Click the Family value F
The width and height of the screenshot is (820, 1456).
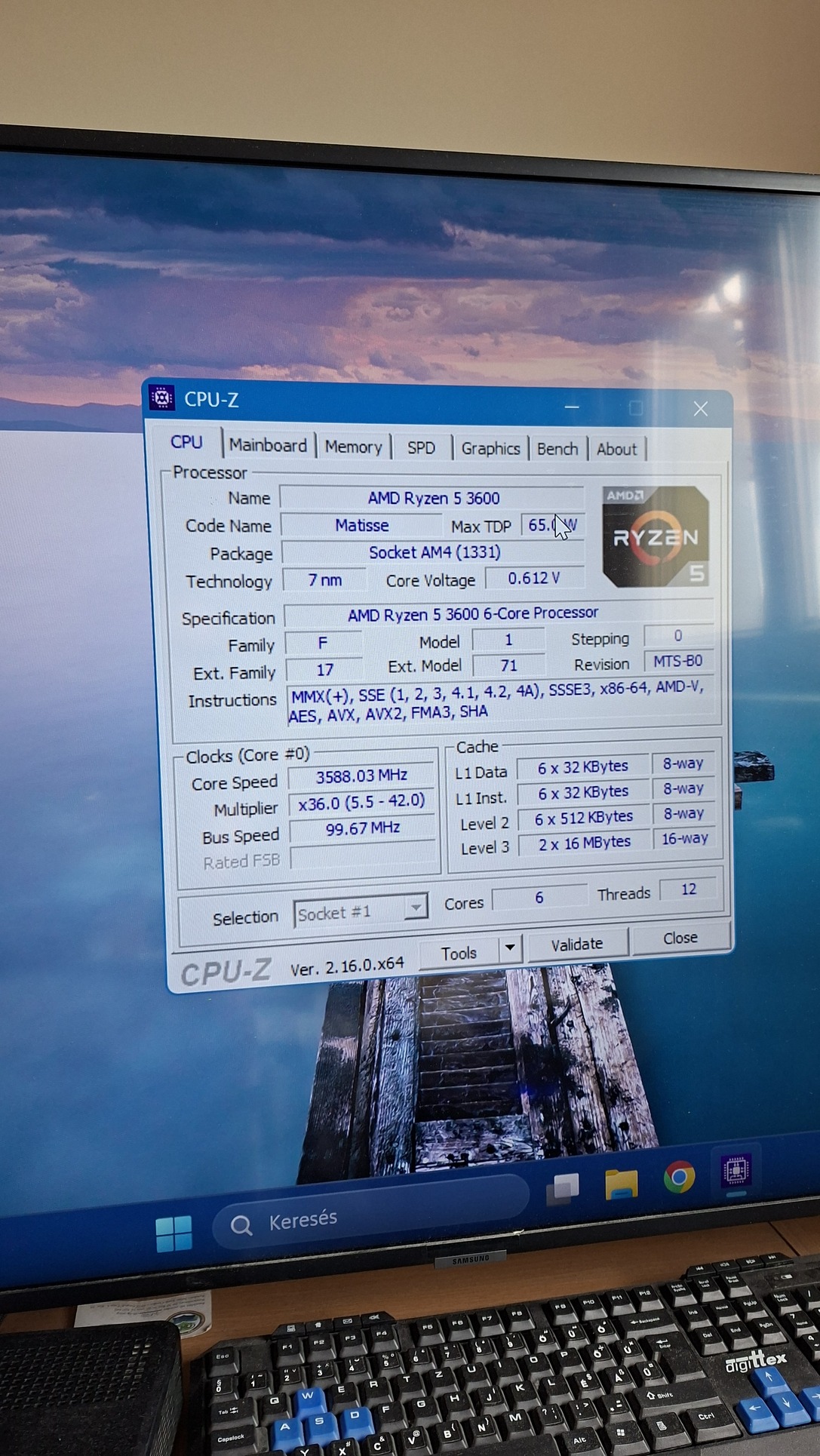click(323, 643)
